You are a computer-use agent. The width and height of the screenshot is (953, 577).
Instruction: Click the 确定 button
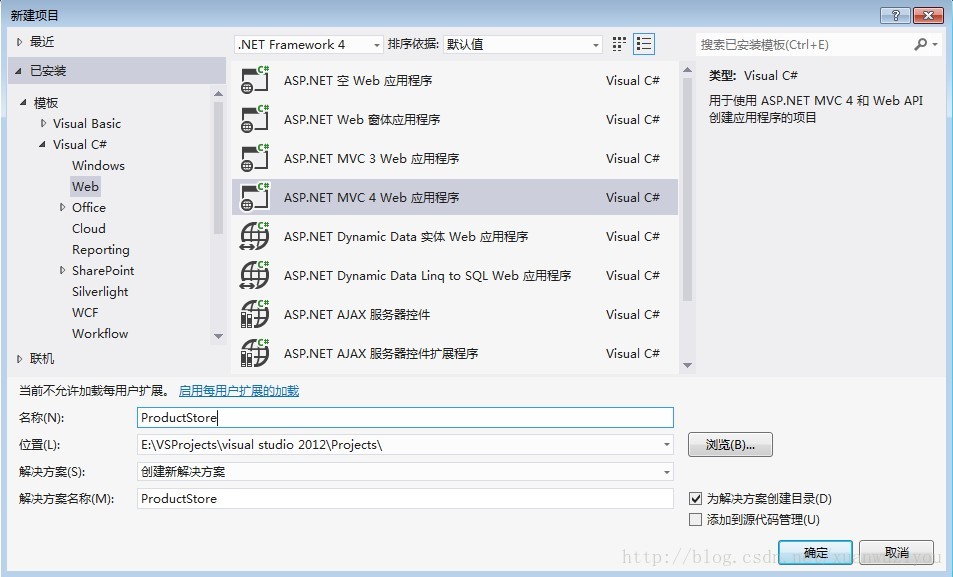point(816,553)
